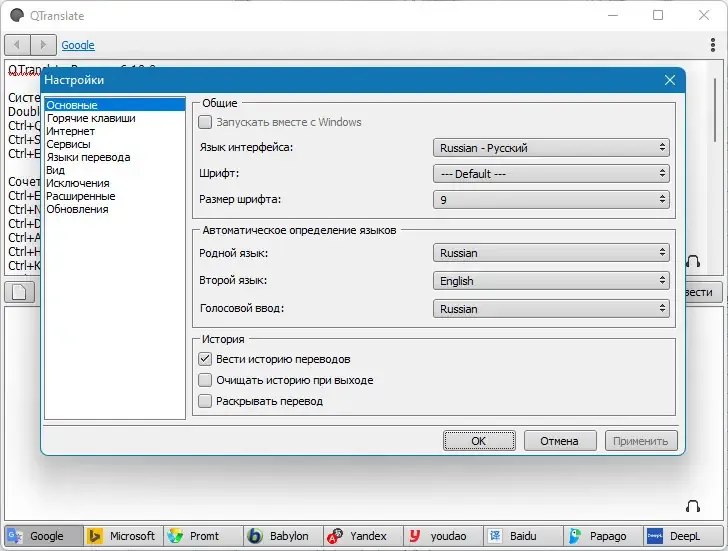Click the QTranslate title bar app icon
Image resolution: width=728 pixels, height=551 pixels.
[17, 15]
